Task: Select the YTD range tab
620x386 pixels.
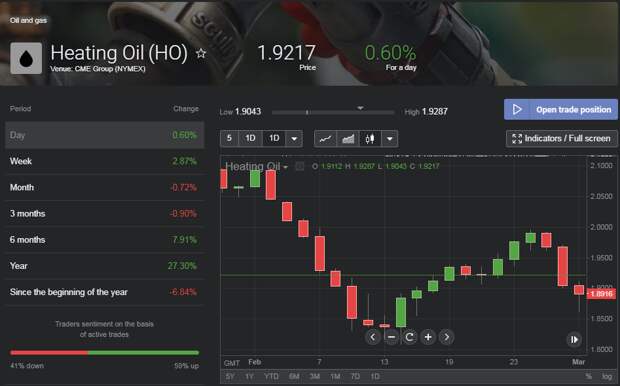Action: pyautogui.click(x=271, y=376)
